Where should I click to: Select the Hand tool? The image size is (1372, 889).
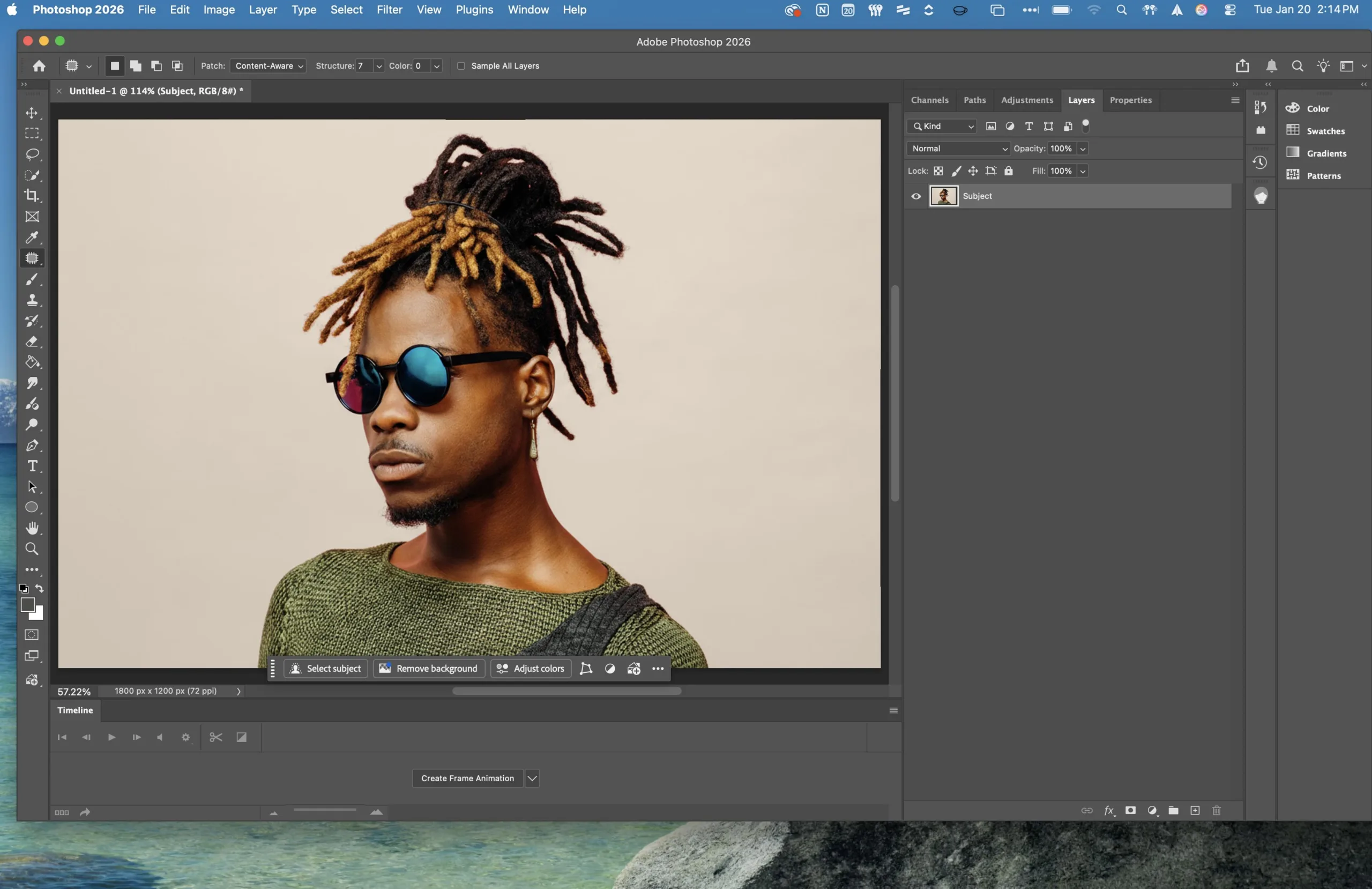(32, 529)
